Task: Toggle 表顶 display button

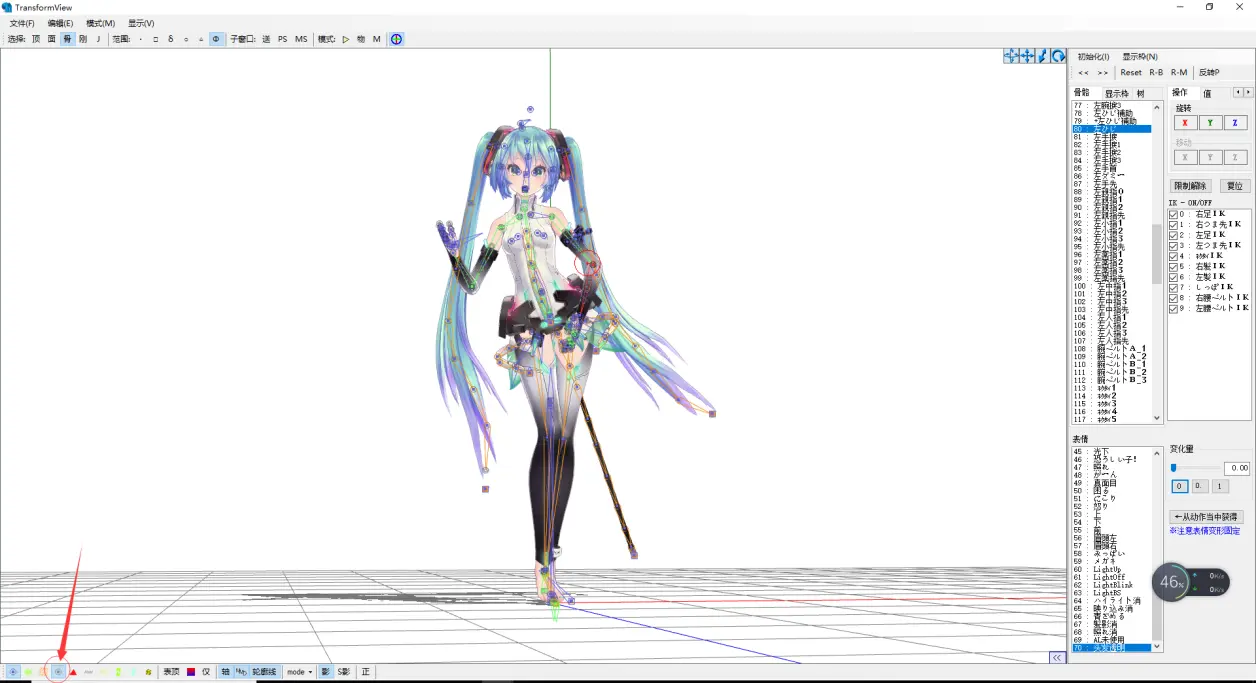Action: (x=172, y=672)
